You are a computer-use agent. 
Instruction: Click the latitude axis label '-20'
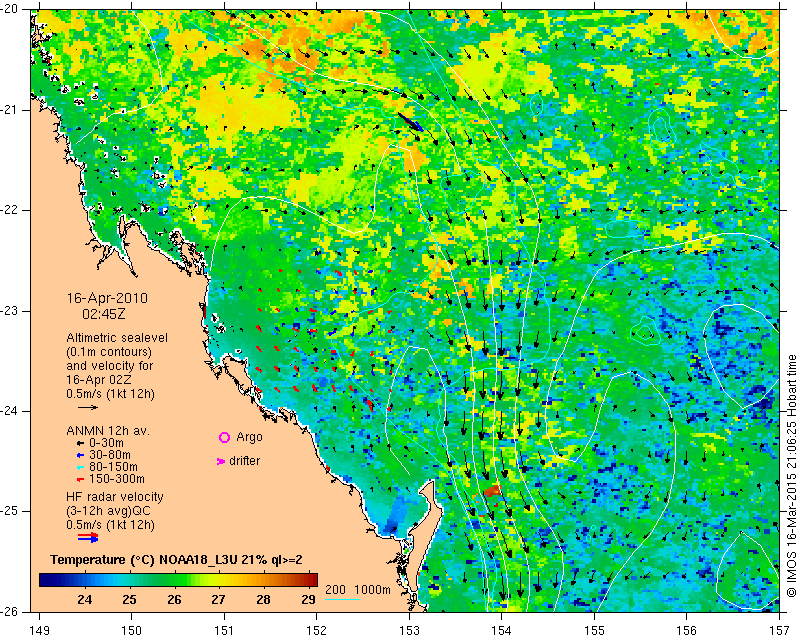click(11, 10)
